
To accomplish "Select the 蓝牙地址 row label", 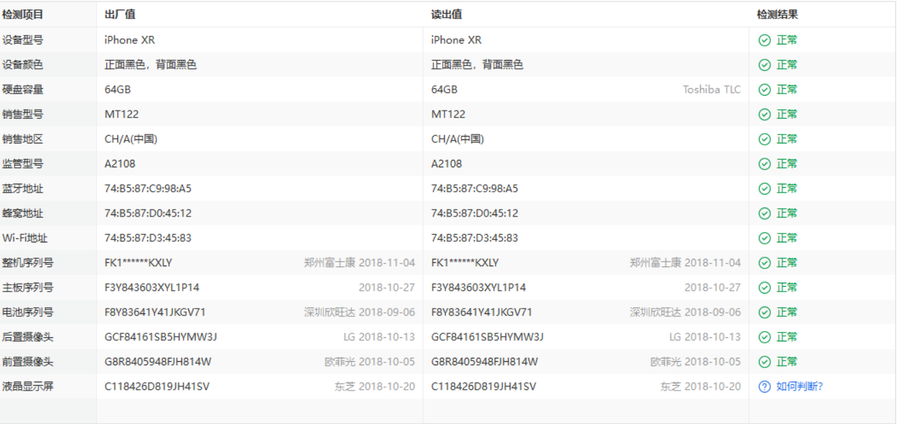I will pos(22,188).
